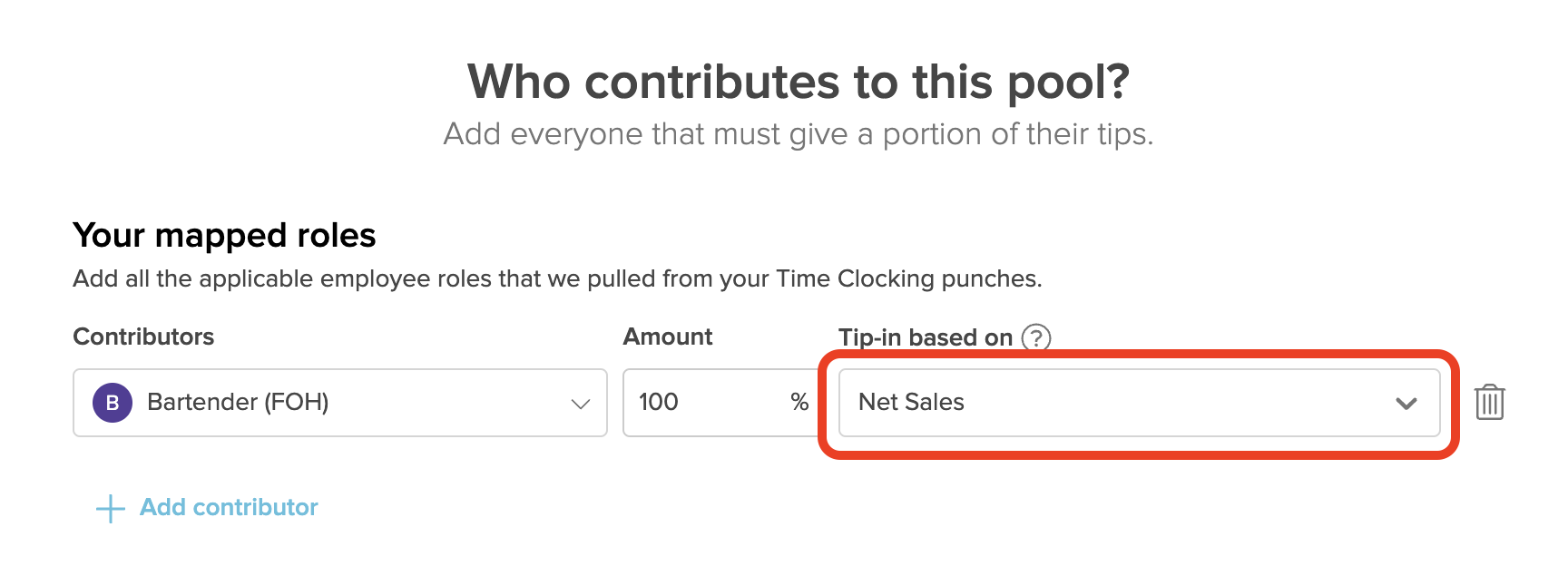Click the purple B avatar badge

[x=113, y=403]
